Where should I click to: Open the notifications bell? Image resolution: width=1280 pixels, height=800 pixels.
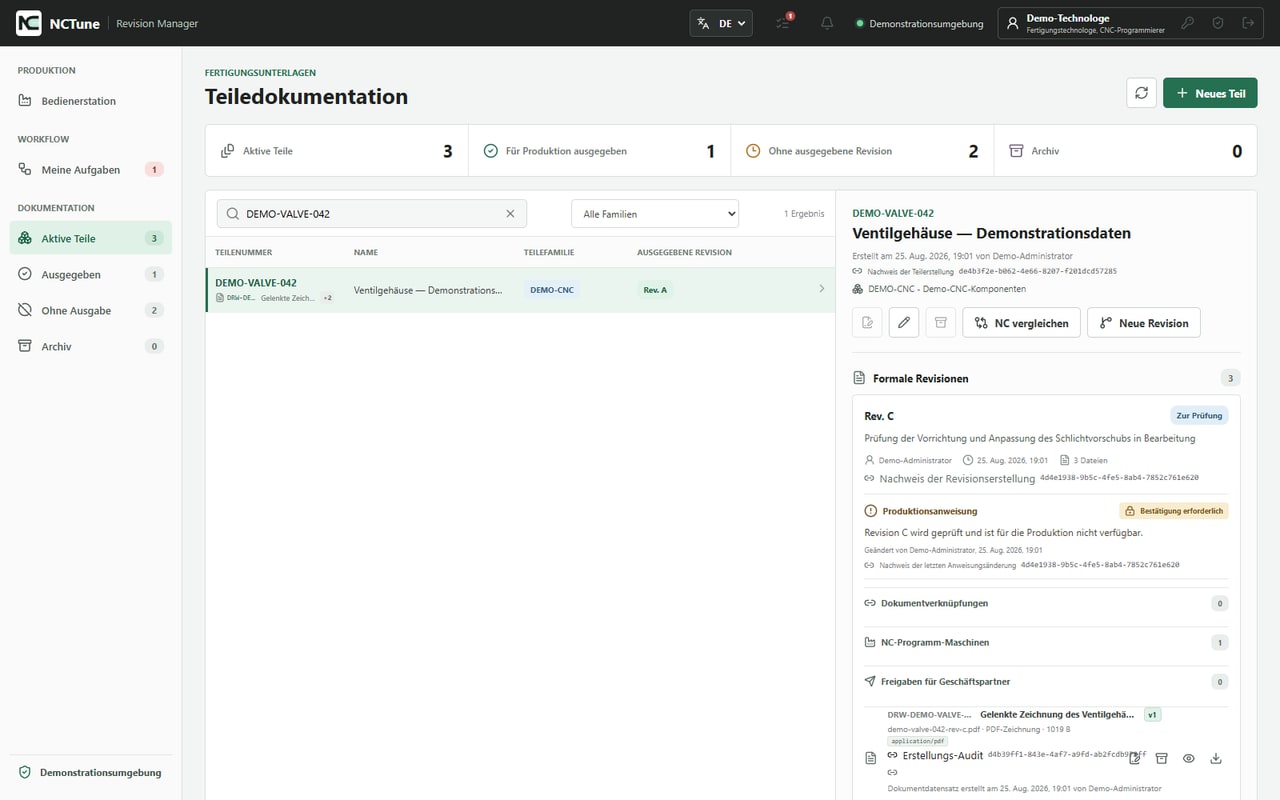(x=827, y=23)
